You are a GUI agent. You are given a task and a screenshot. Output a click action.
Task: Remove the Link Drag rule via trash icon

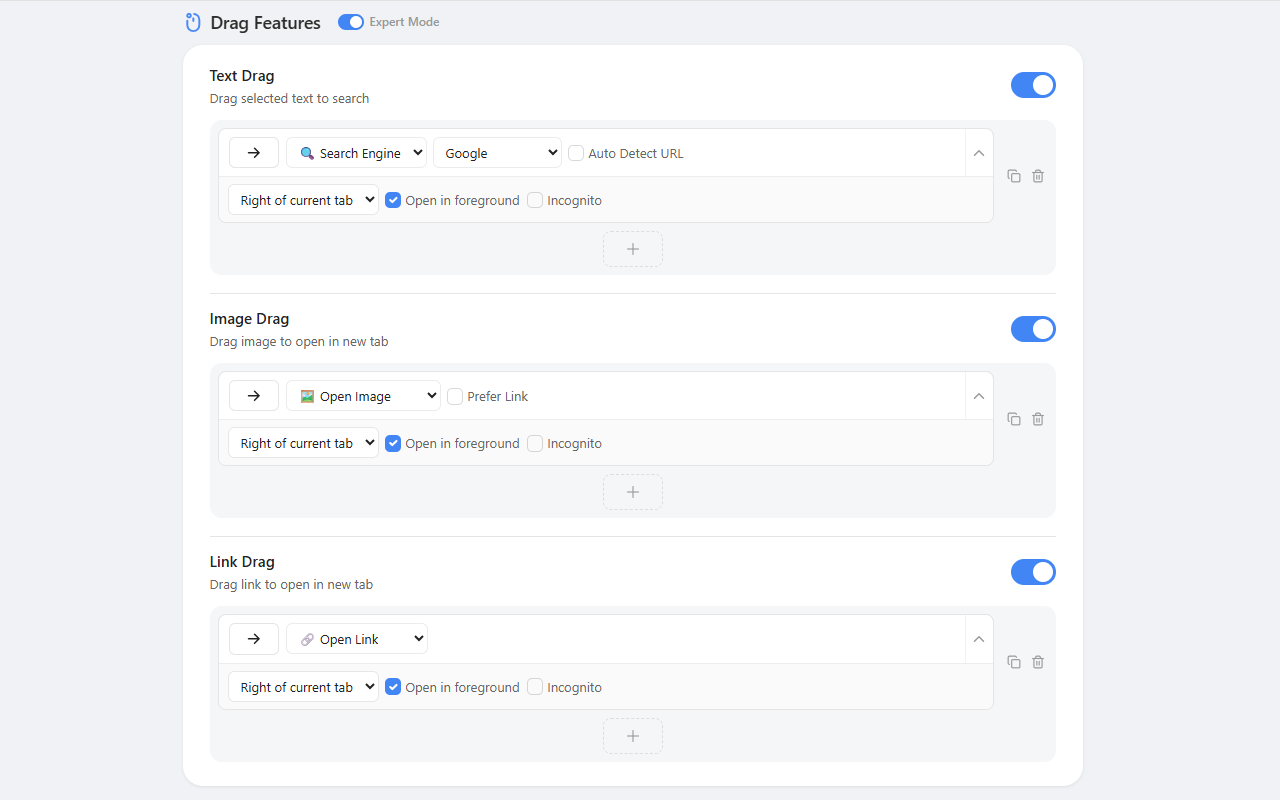(x=1038, y=662)
